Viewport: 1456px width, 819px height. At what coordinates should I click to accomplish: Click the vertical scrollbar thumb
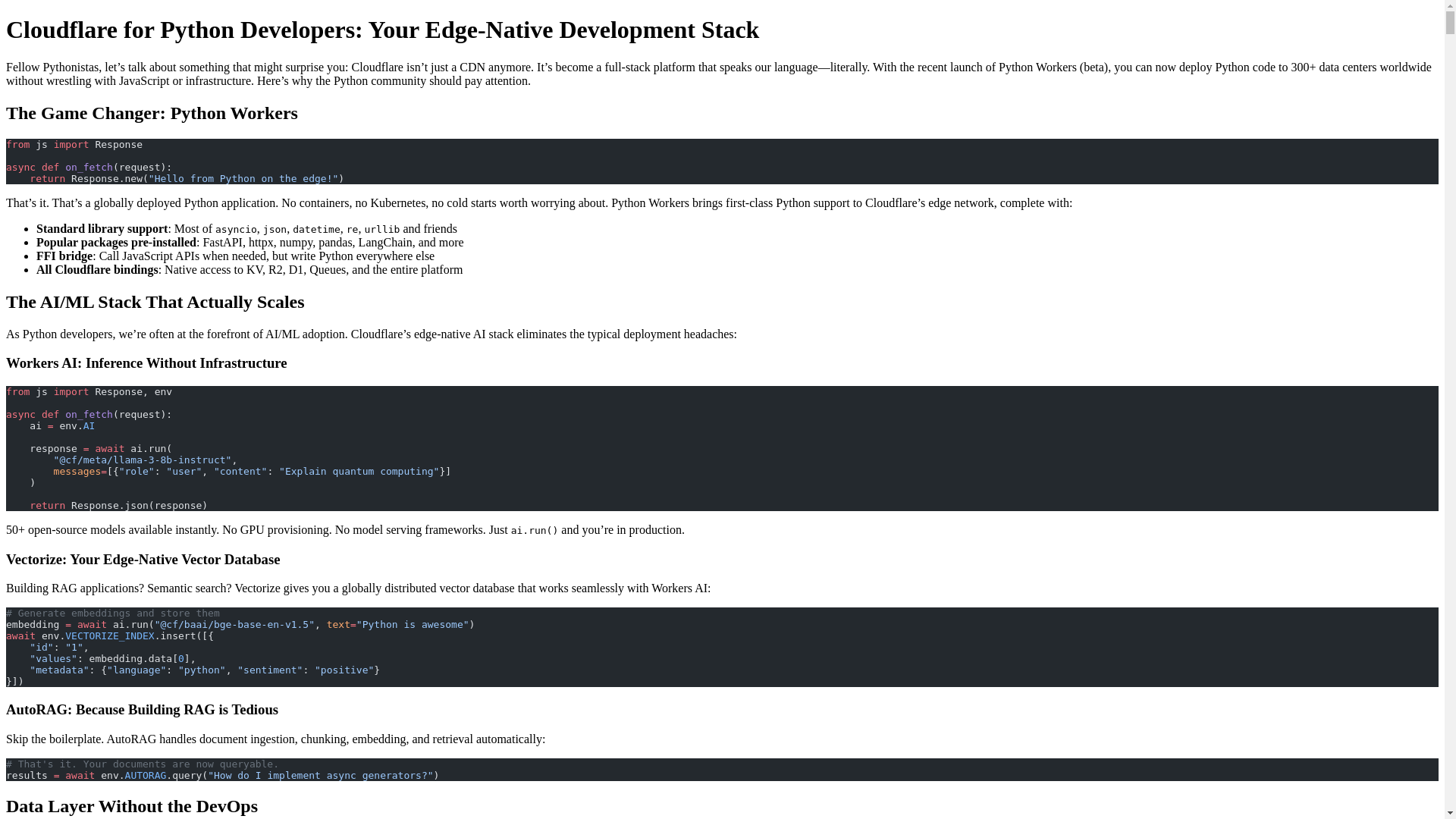pyautogui.click(x=1450, y=24)
